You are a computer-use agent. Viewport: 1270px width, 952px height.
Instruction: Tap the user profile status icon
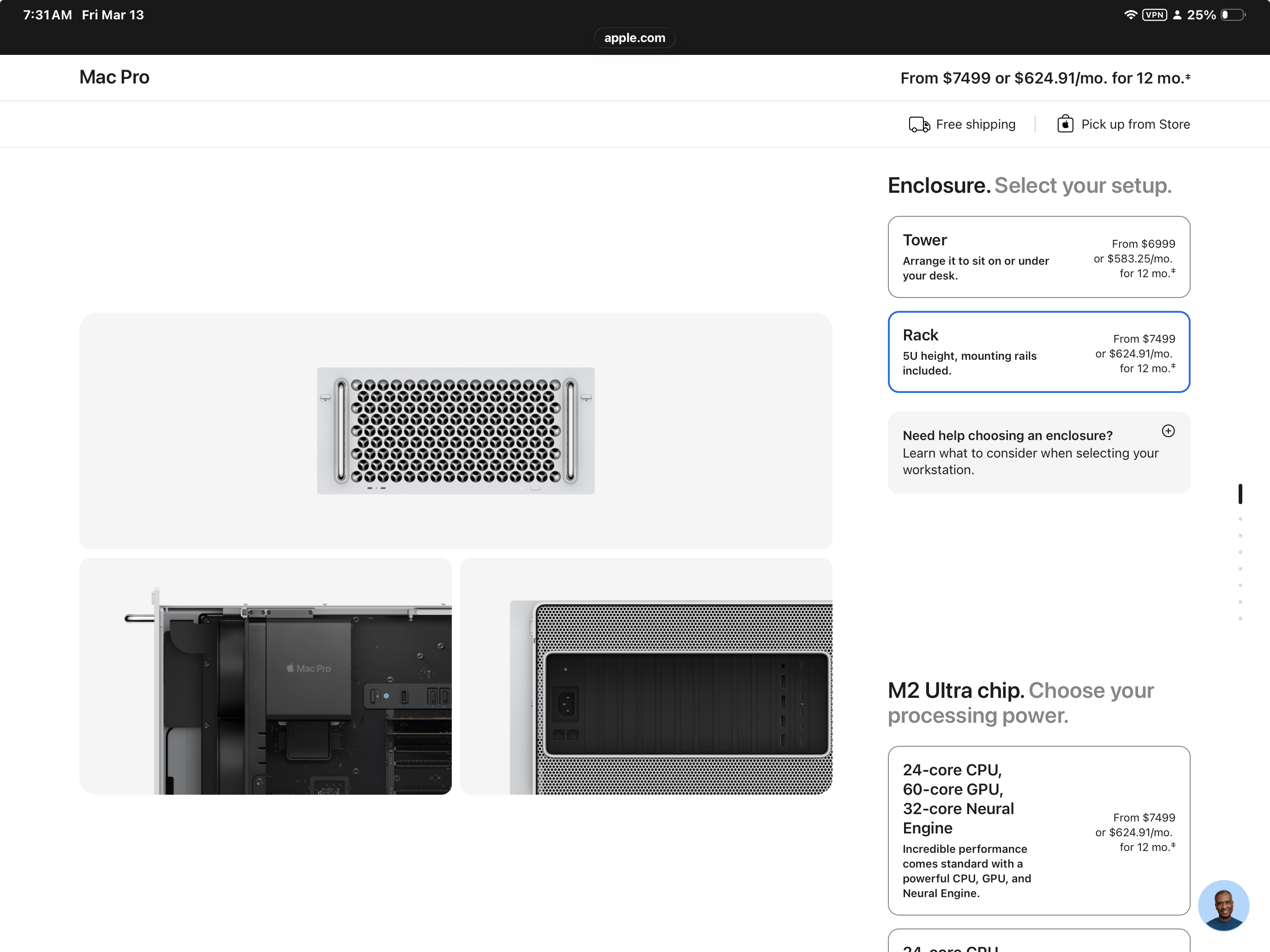(1177, 15)
